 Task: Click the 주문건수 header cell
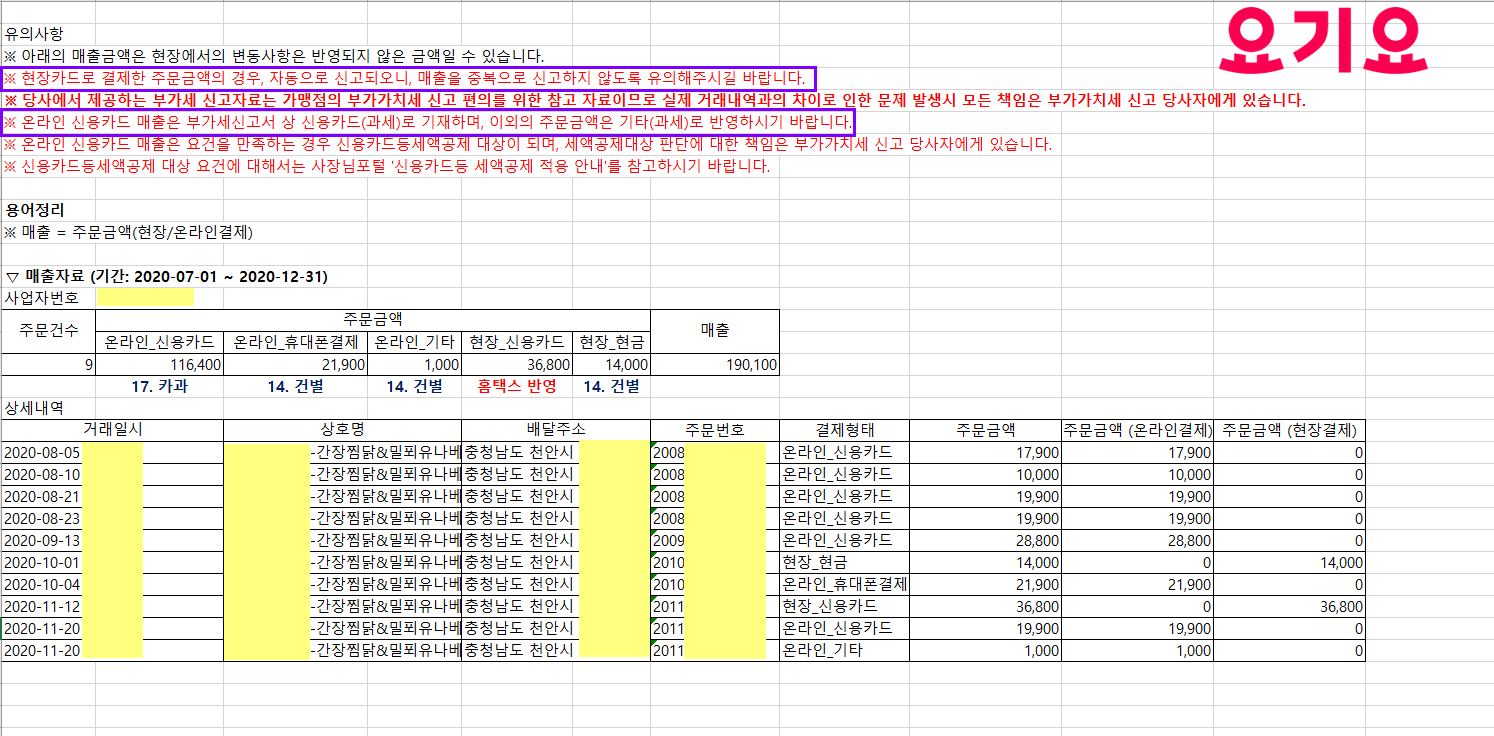tap(49, 331)
